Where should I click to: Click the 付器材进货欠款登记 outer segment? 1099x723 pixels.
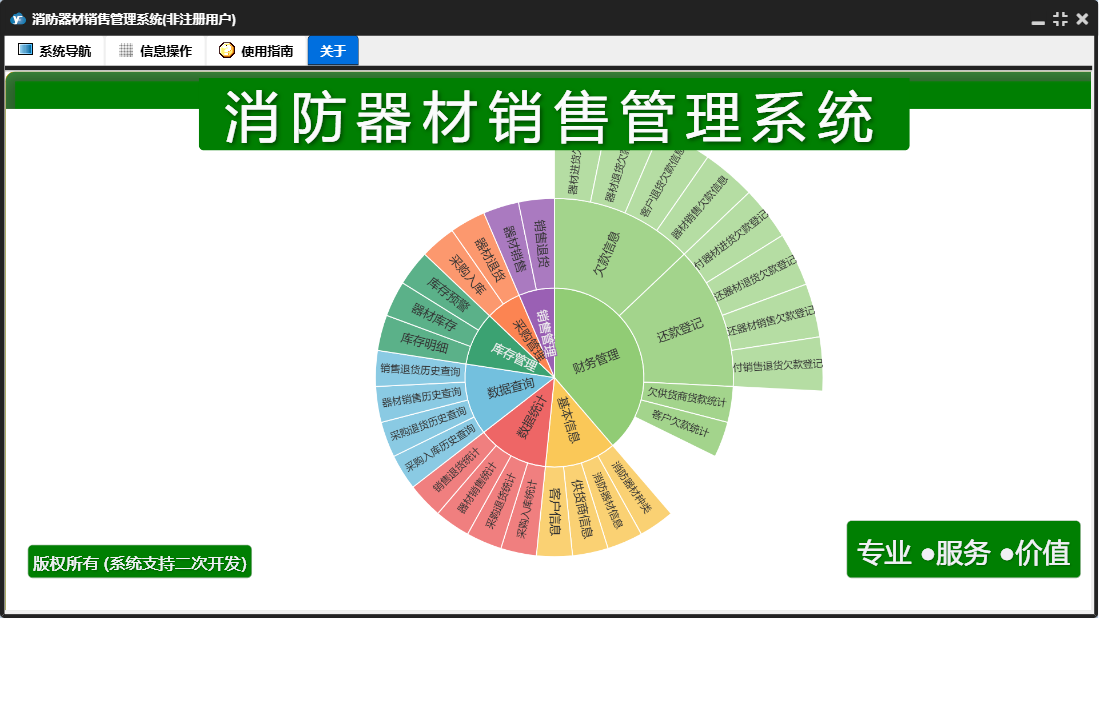(x=732, y=238)
